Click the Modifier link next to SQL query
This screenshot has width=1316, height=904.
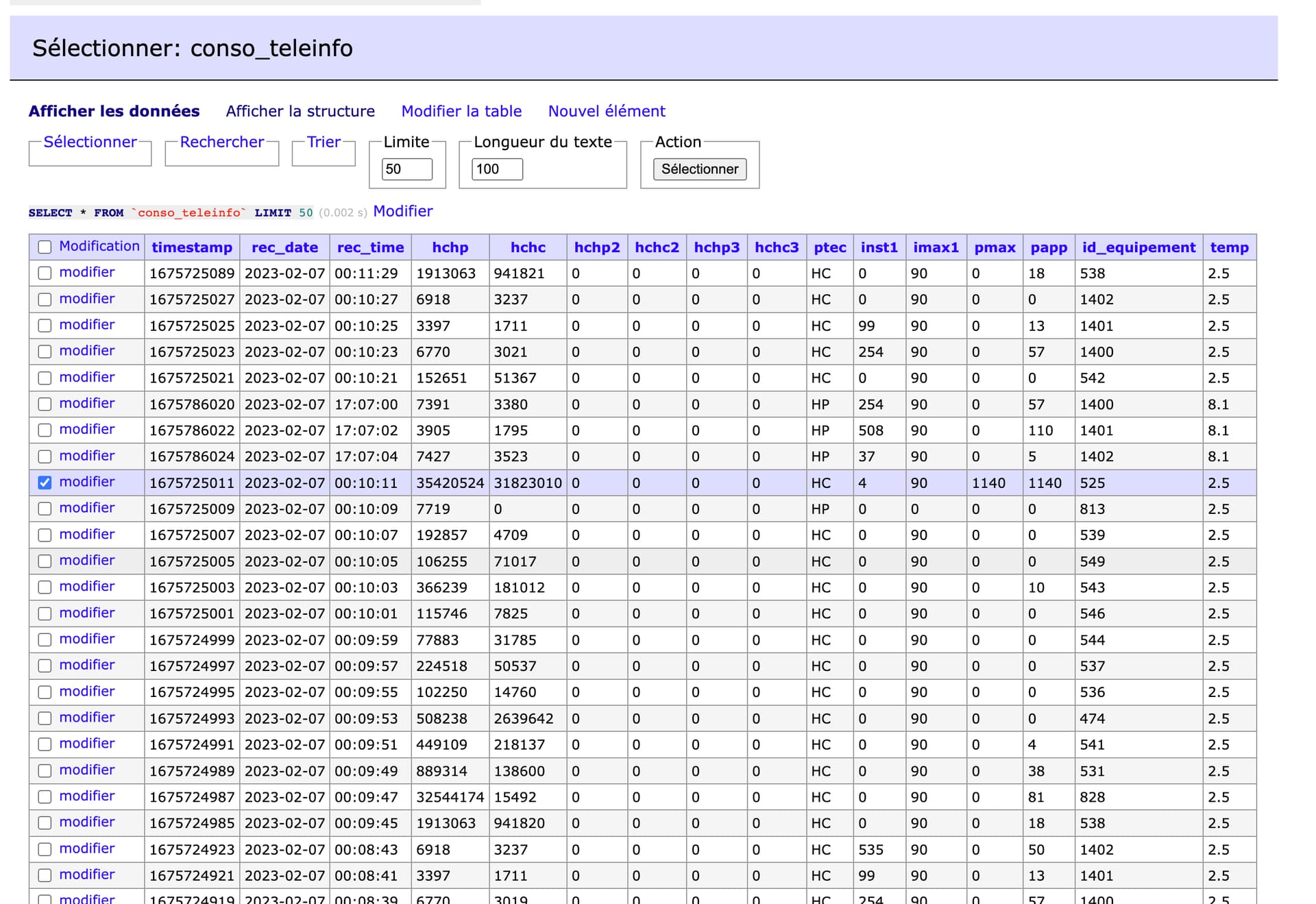click(x=403, y=211)
